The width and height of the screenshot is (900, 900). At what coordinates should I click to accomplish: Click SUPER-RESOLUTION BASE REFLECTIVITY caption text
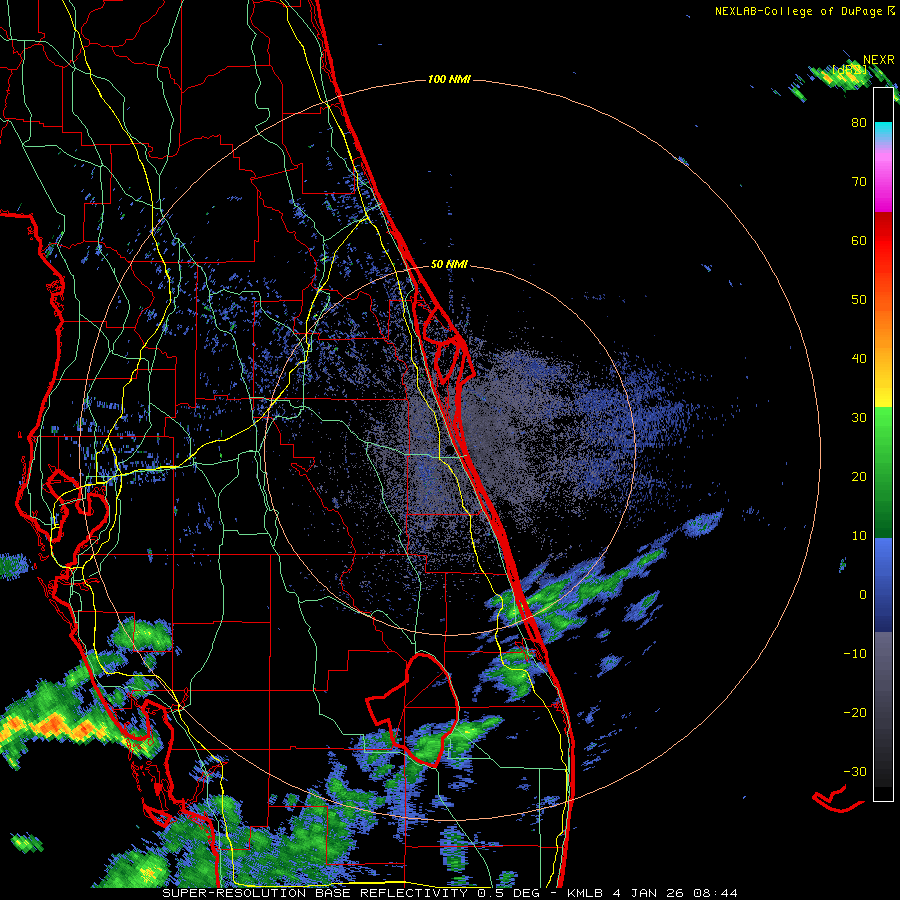tap(315, 893)
